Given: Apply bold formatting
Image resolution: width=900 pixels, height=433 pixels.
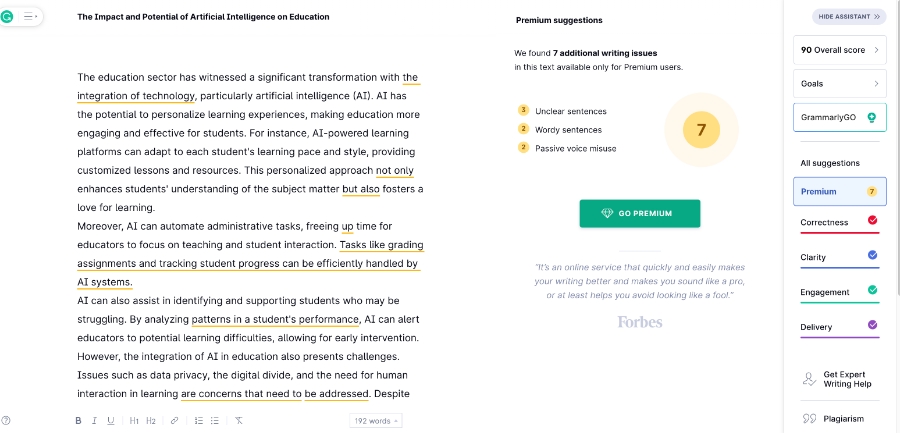Looking at the screenshot, I should (78, 421).
